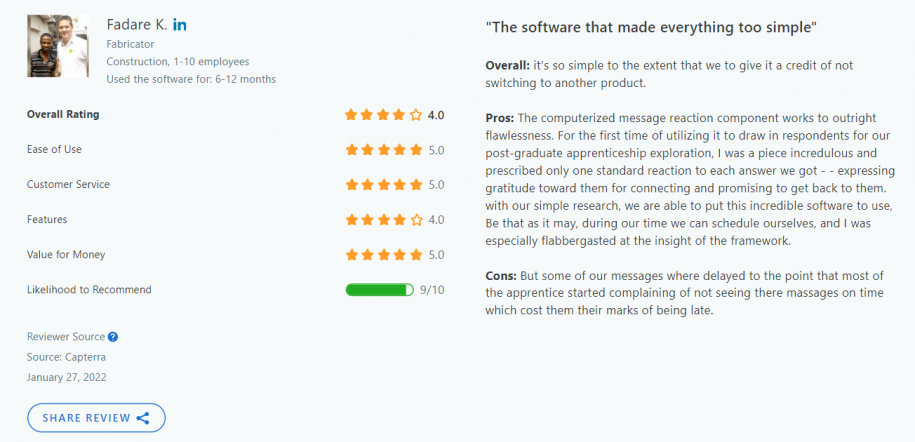Open Fadare K.'s LinkedIn profile icon
The width and height of the screenshot is (915, 442).
(180, 24)
